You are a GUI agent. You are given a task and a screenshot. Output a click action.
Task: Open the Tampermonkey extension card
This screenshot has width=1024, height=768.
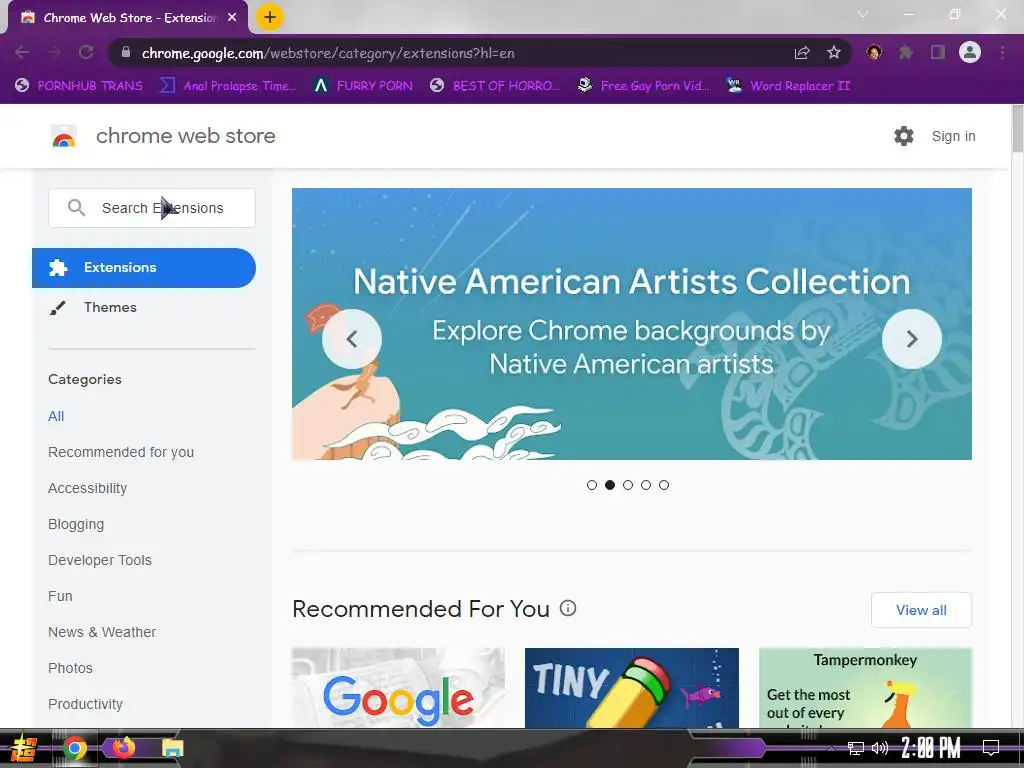tap(865, 688)
